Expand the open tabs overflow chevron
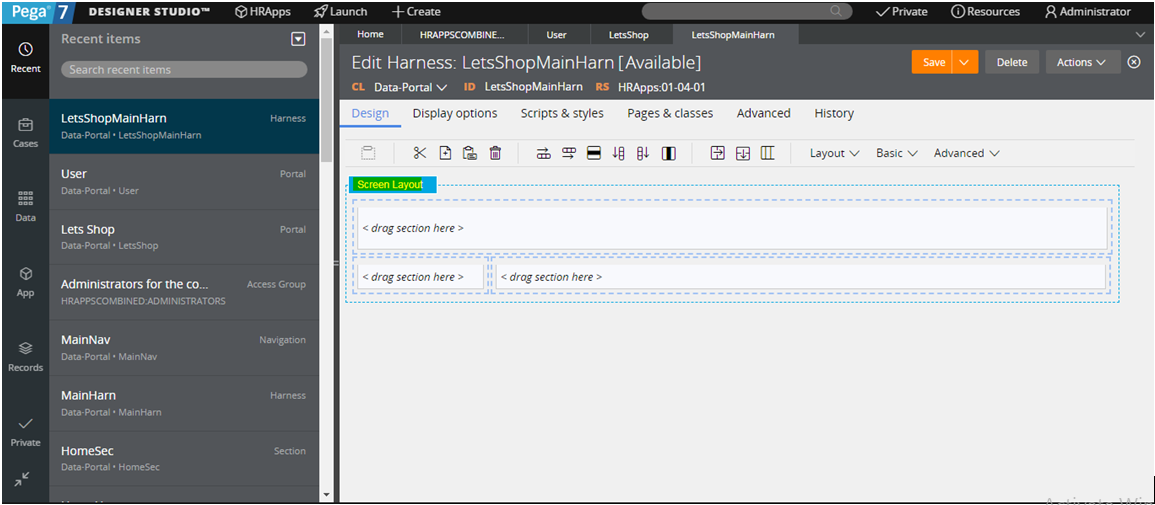This screenshot has height=505, width=1155. (1141, 34)
